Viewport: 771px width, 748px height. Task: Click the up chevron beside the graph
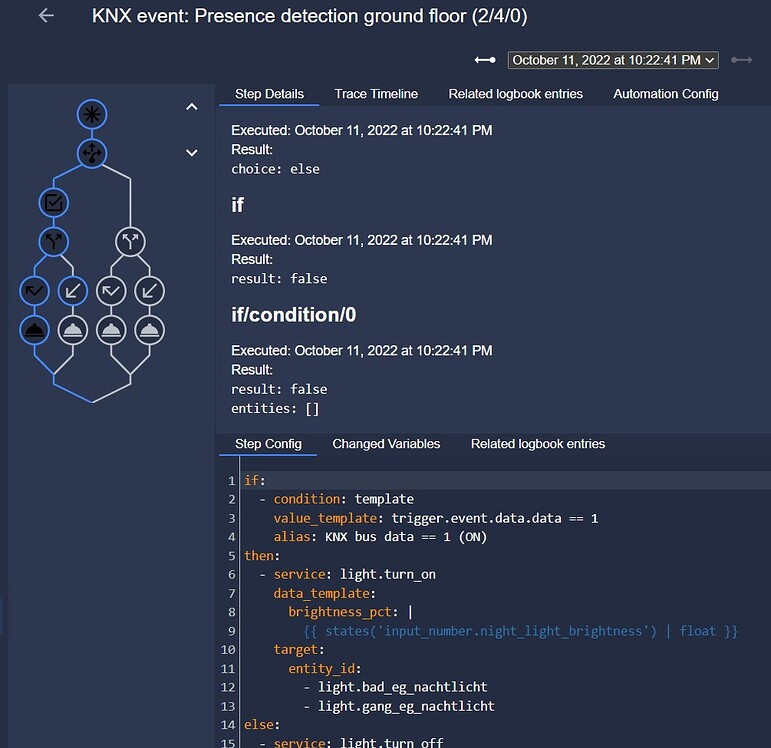point(192,107)
